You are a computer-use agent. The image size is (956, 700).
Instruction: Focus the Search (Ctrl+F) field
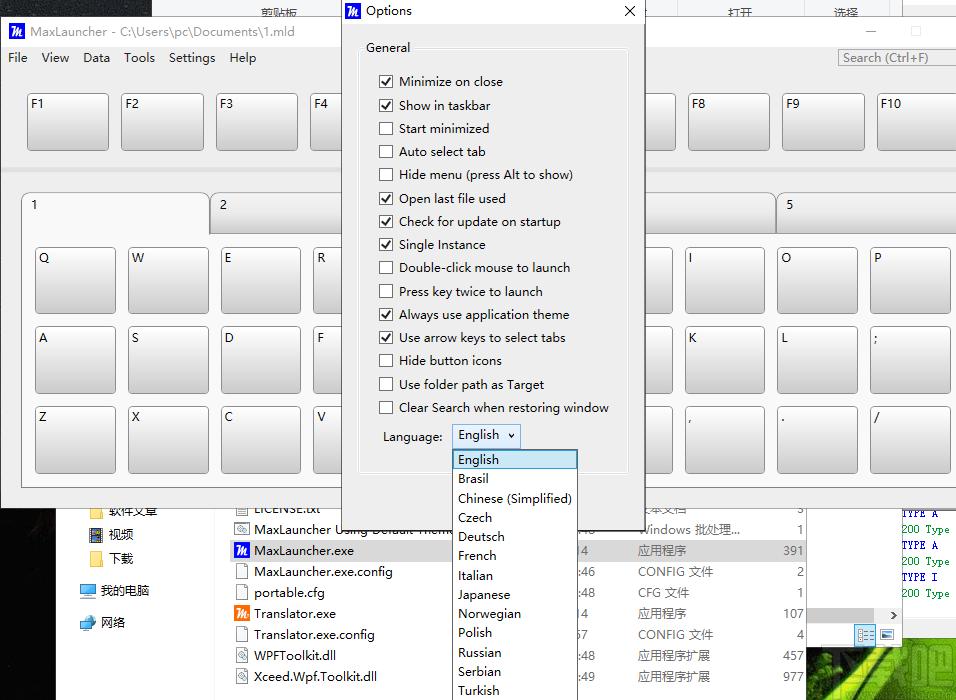click(897, 58)
